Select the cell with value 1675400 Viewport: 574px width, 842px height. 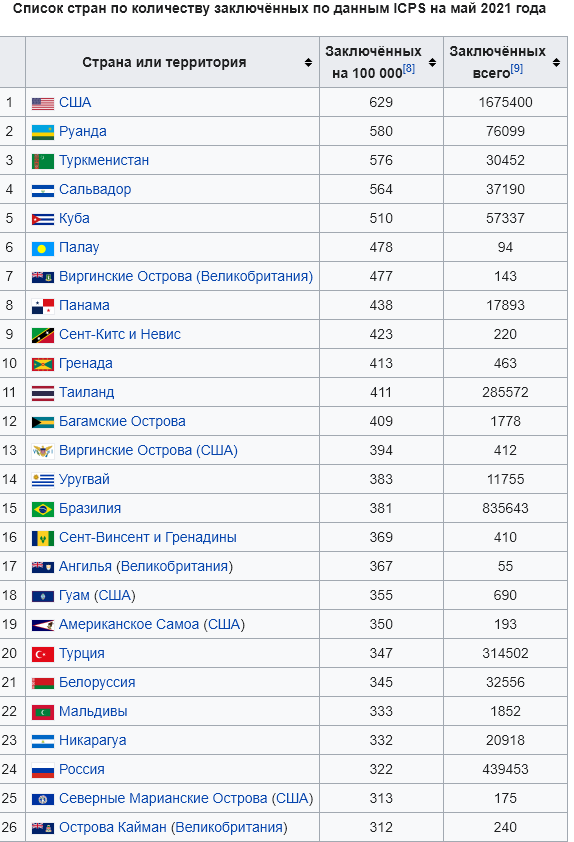pyautogui.click(x=505, y=103)
